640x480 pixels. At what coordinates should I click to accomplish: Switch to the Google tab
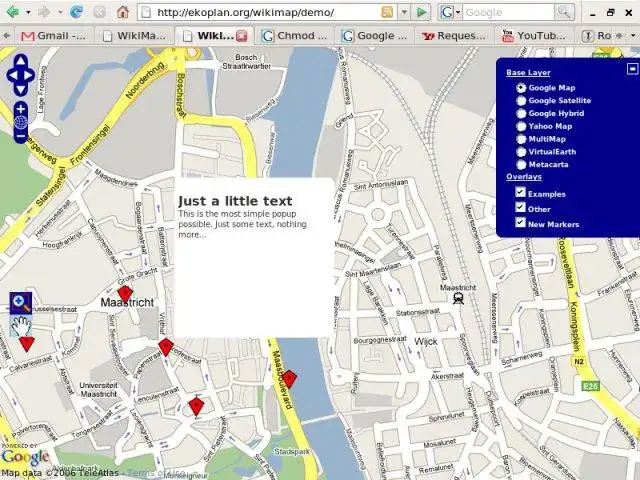(375, 36)
